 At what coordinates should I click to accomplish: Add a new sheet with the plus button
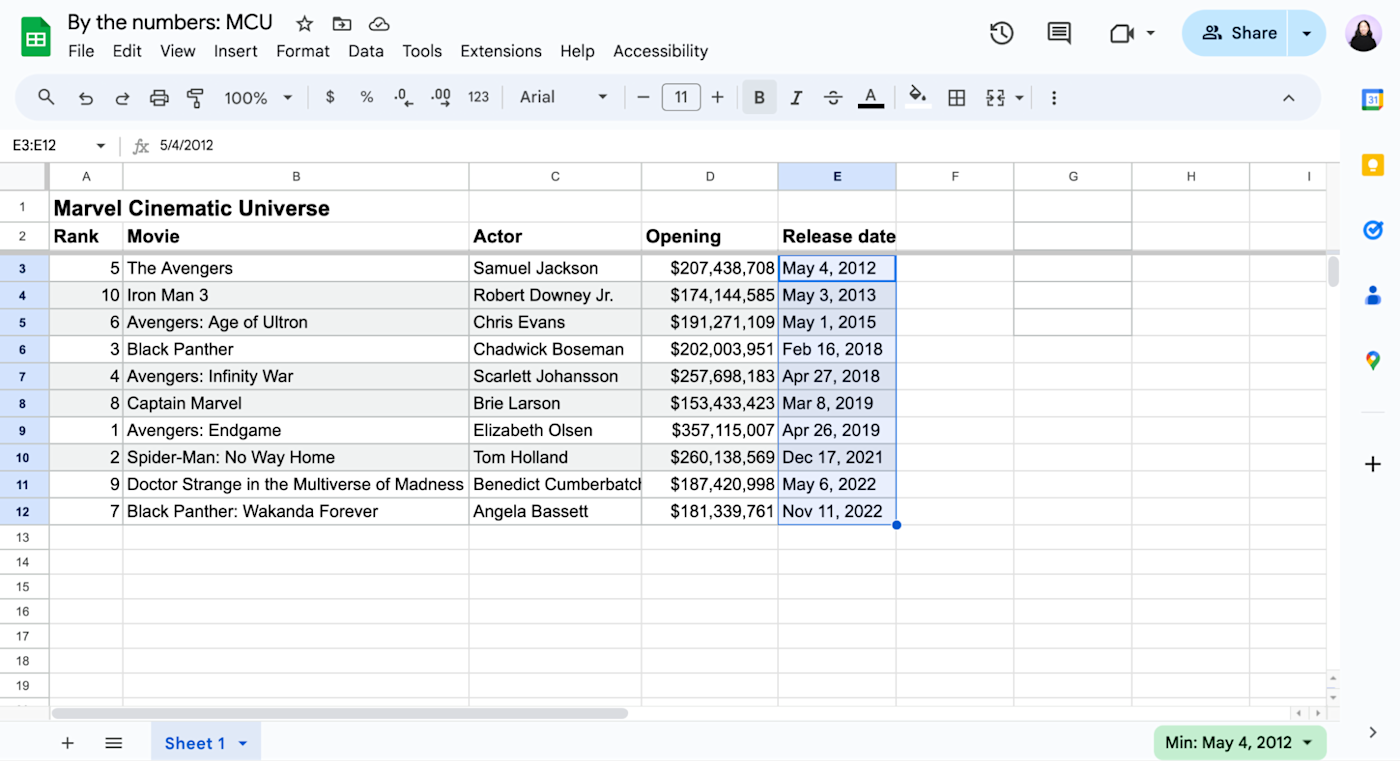tap(68, 743)
